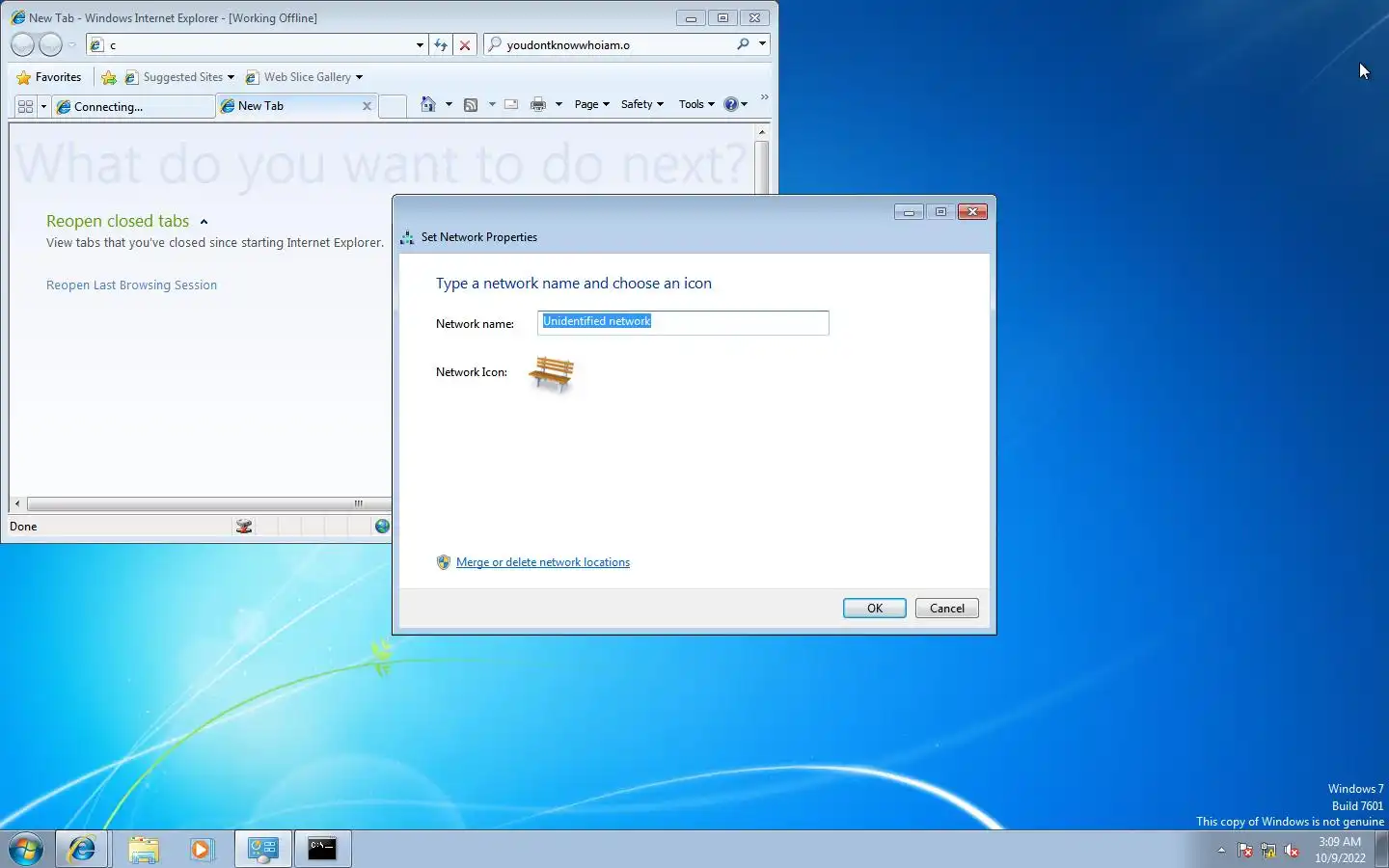Click the IE Back navigation button

coord(22,44)
